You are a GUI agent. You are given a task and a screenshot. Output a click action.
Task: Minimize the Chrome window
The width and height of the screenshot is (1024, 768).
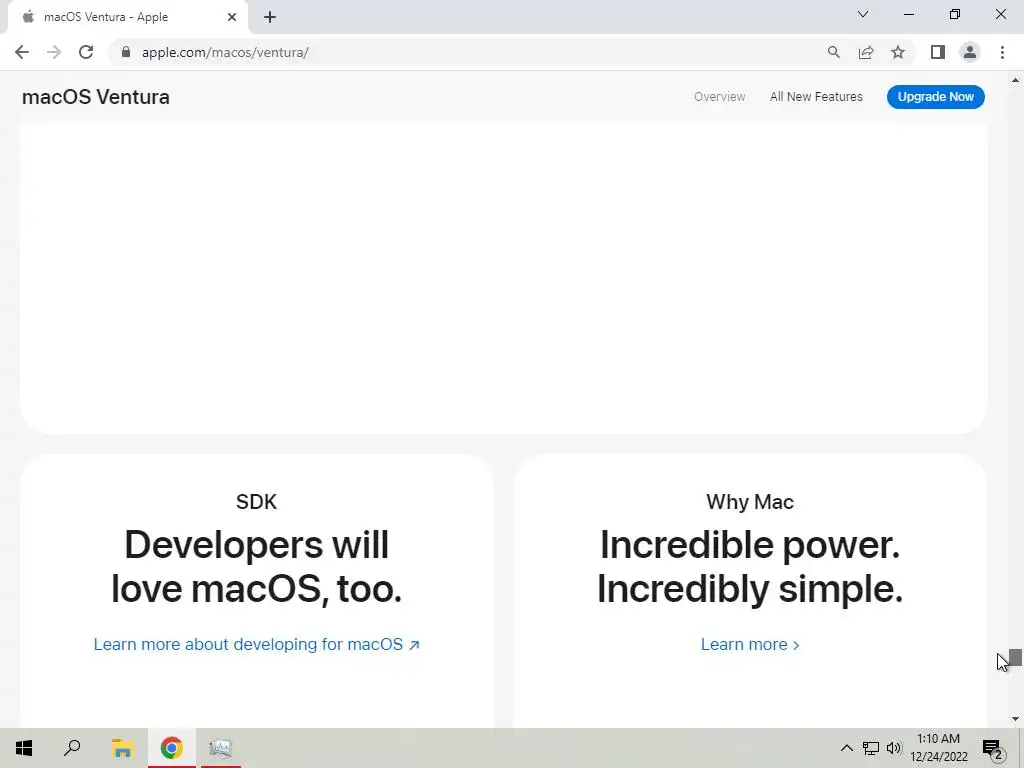pyautogui.click(x=908, y=14)
